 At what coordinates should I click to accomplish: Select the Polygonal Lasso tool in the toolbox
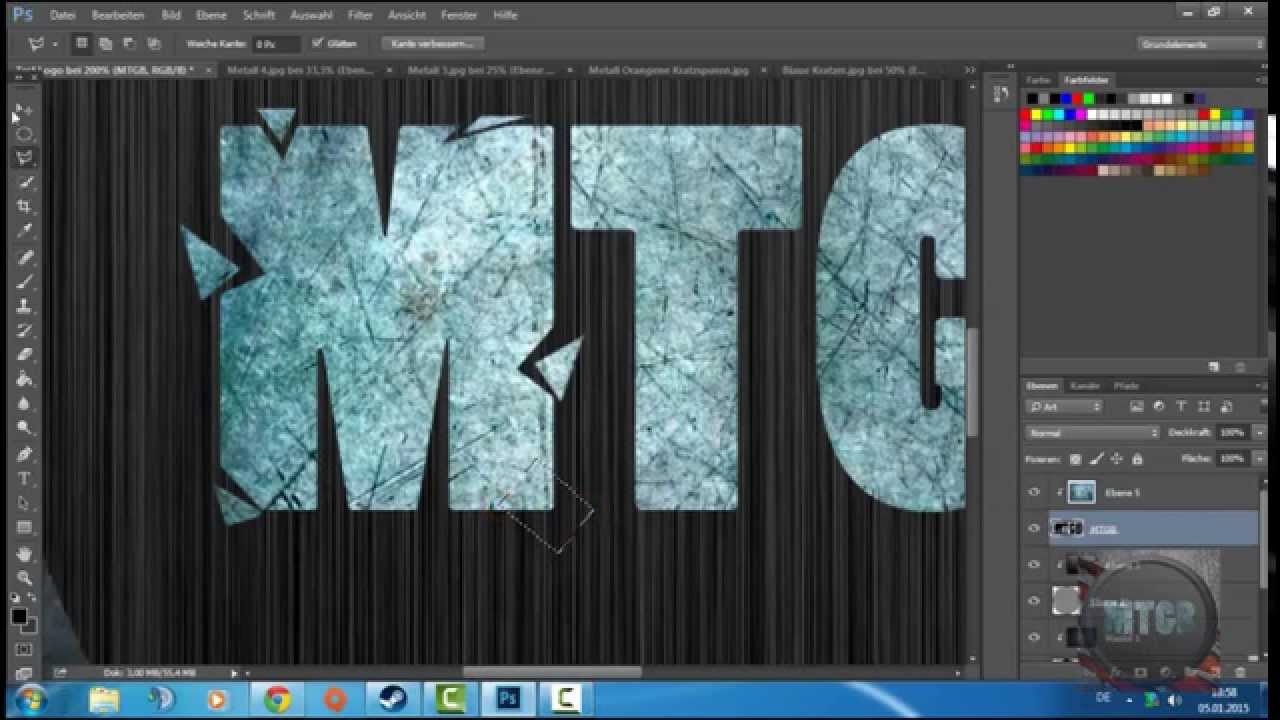(24, 158)
